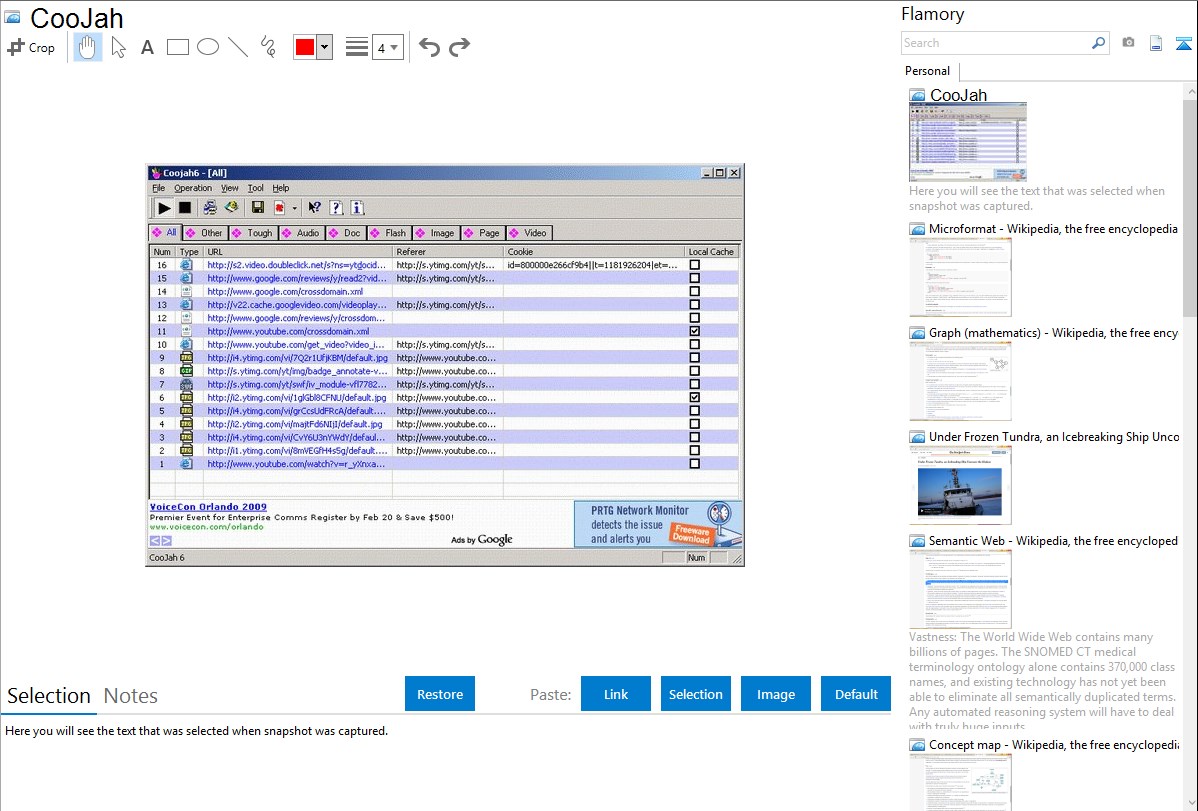Click the Save floppy icon in Coojah
Image resolution: width=1198 pixels, height=811 pixels.
pos(257,207)
